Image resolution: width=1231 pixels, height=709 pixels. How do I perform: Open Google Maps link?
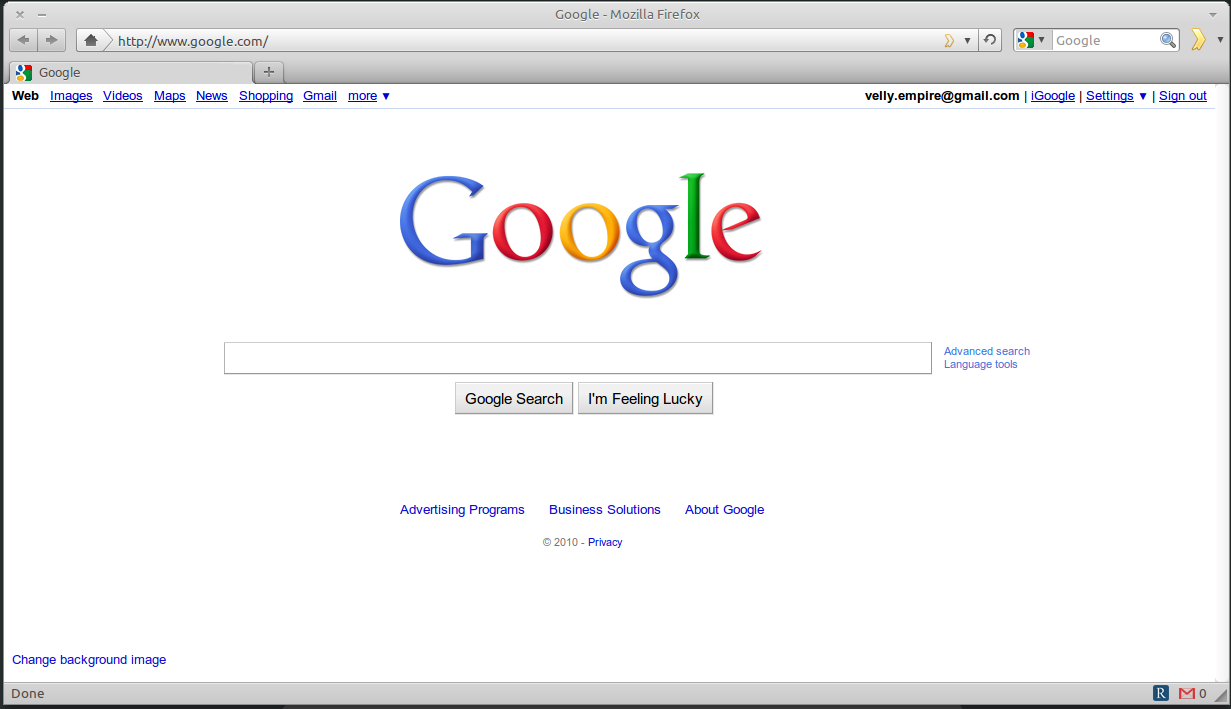(x=170, y=96)
